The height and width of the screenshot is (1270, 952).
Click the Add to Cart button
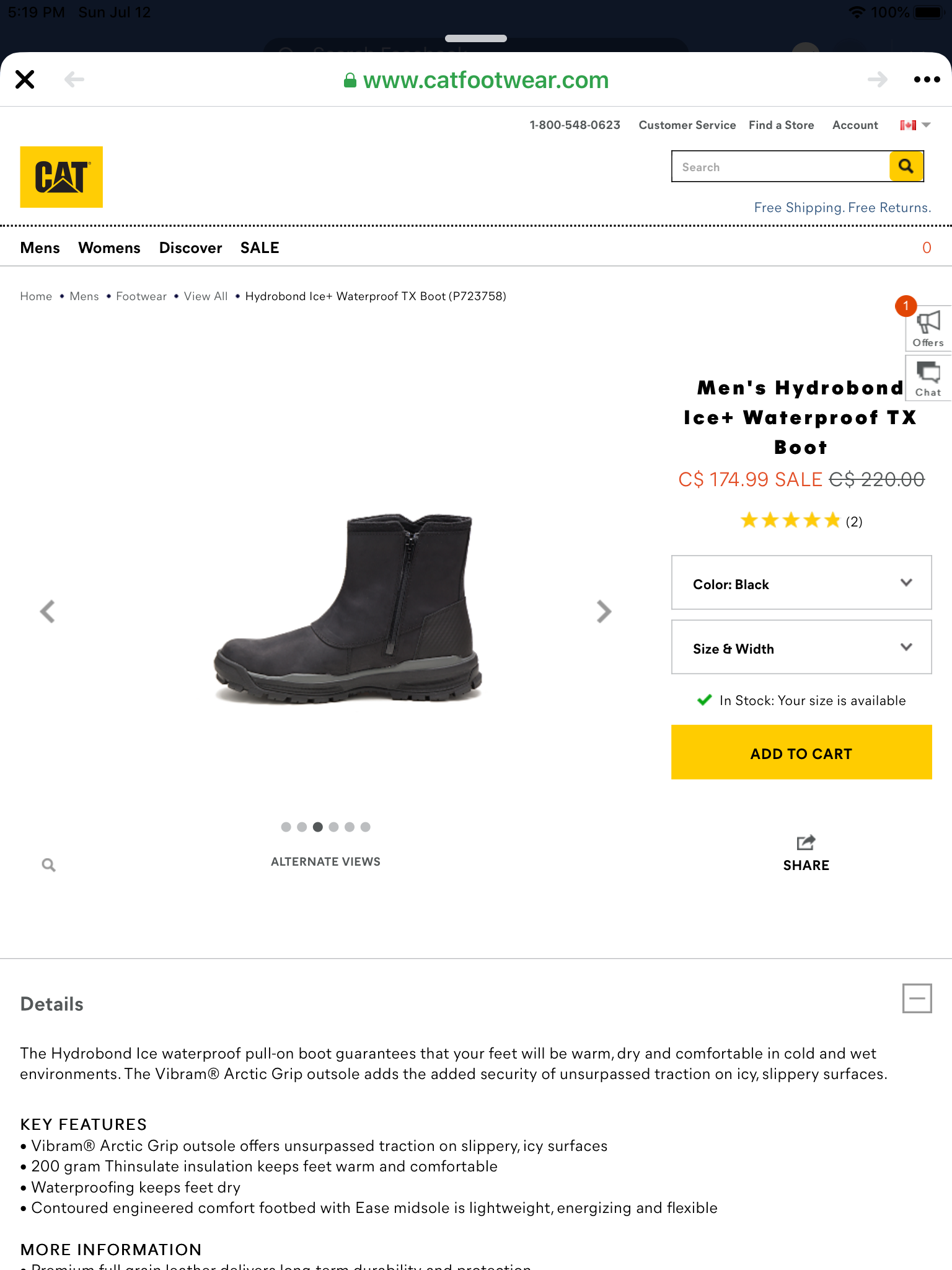coord(801,753)
